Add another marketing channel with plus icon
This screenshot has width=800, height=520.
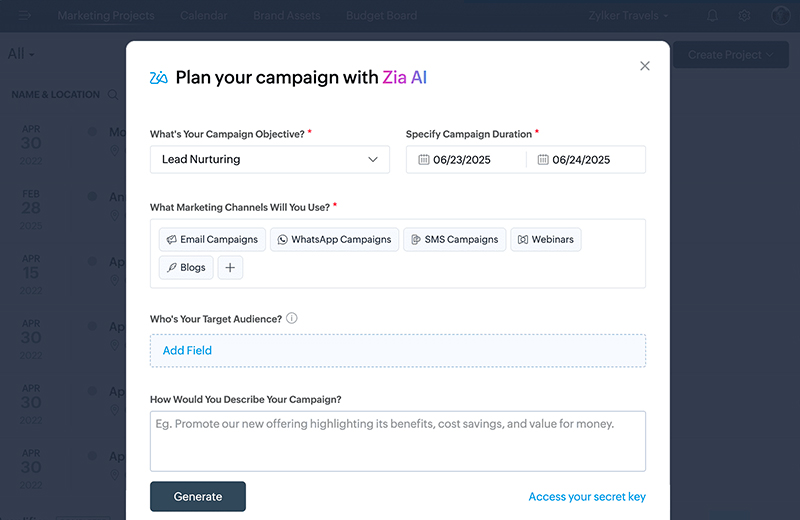point(230,268)
